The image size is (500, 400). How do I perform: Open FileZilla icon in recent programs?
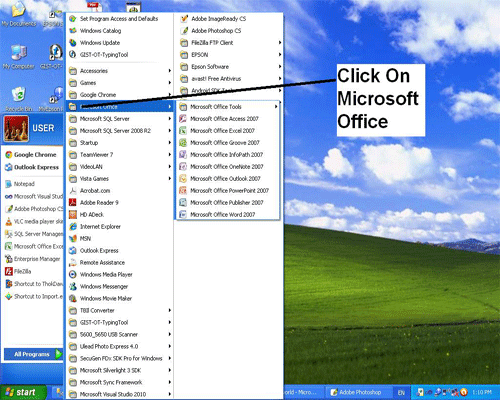click(9, 271)
